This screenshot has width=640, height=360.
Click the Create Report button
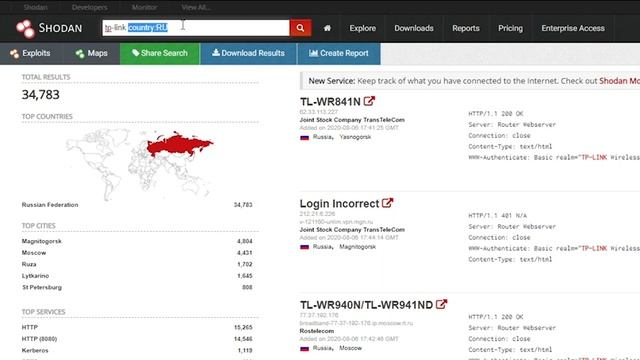click(x=339, y=53)
